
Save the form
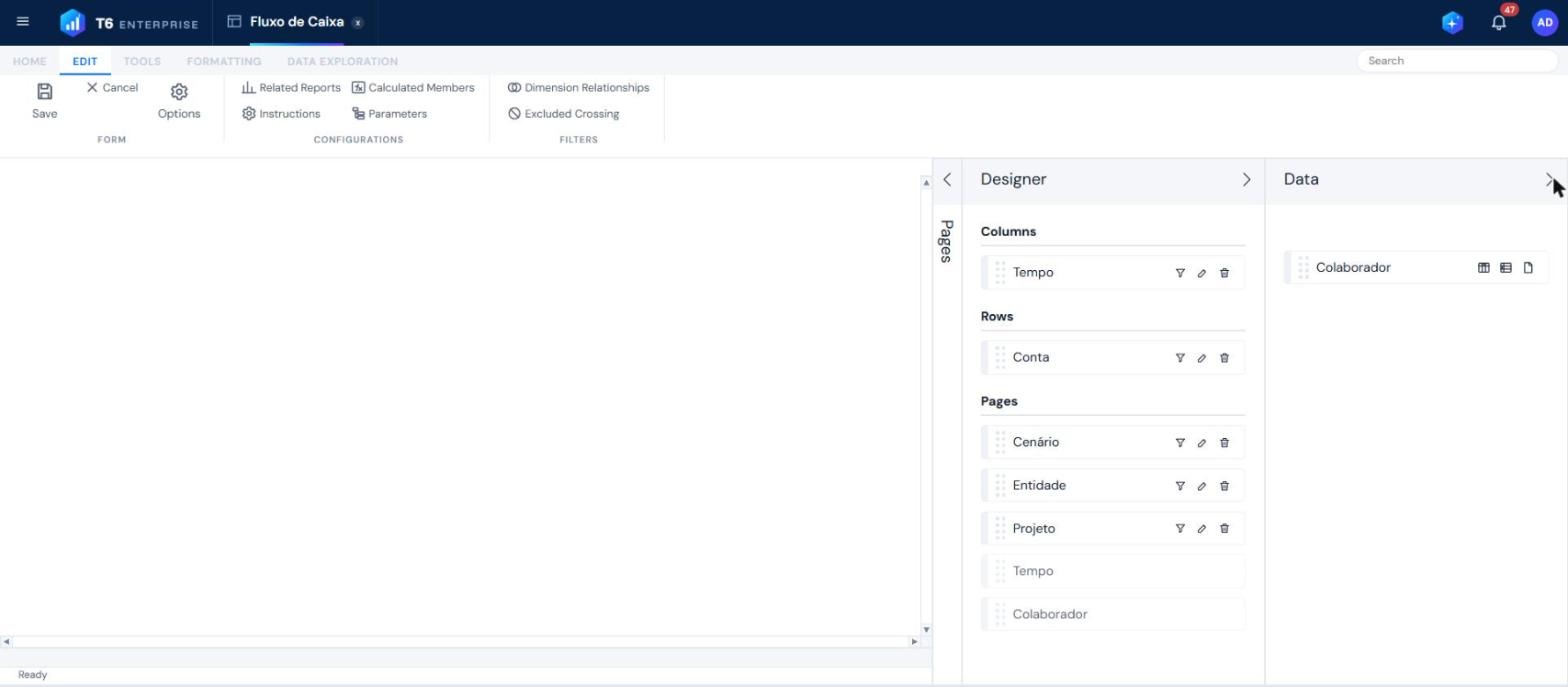pos(44,101)
